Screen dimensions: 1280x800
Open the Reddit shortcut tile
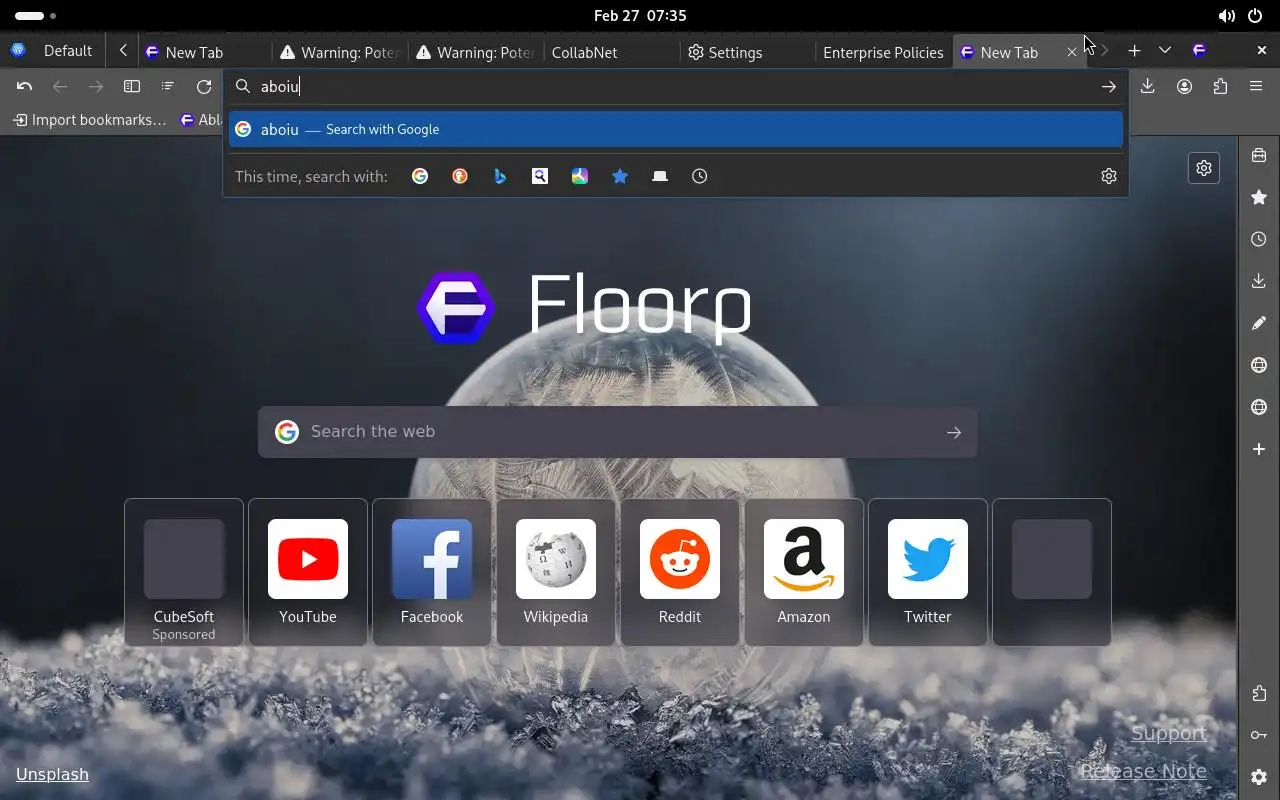tap(680, 572)
